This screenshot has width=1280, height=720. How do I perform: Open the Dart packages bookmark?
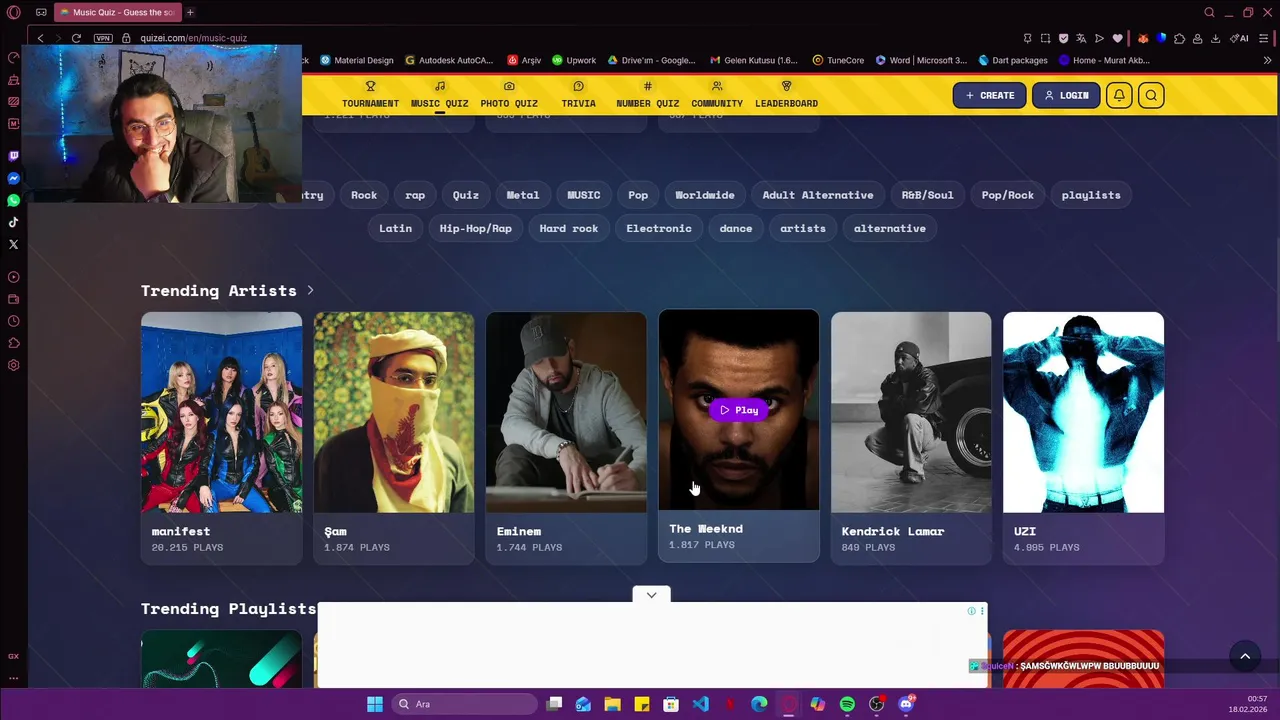pyautogui.click(x=1013, y=60)
